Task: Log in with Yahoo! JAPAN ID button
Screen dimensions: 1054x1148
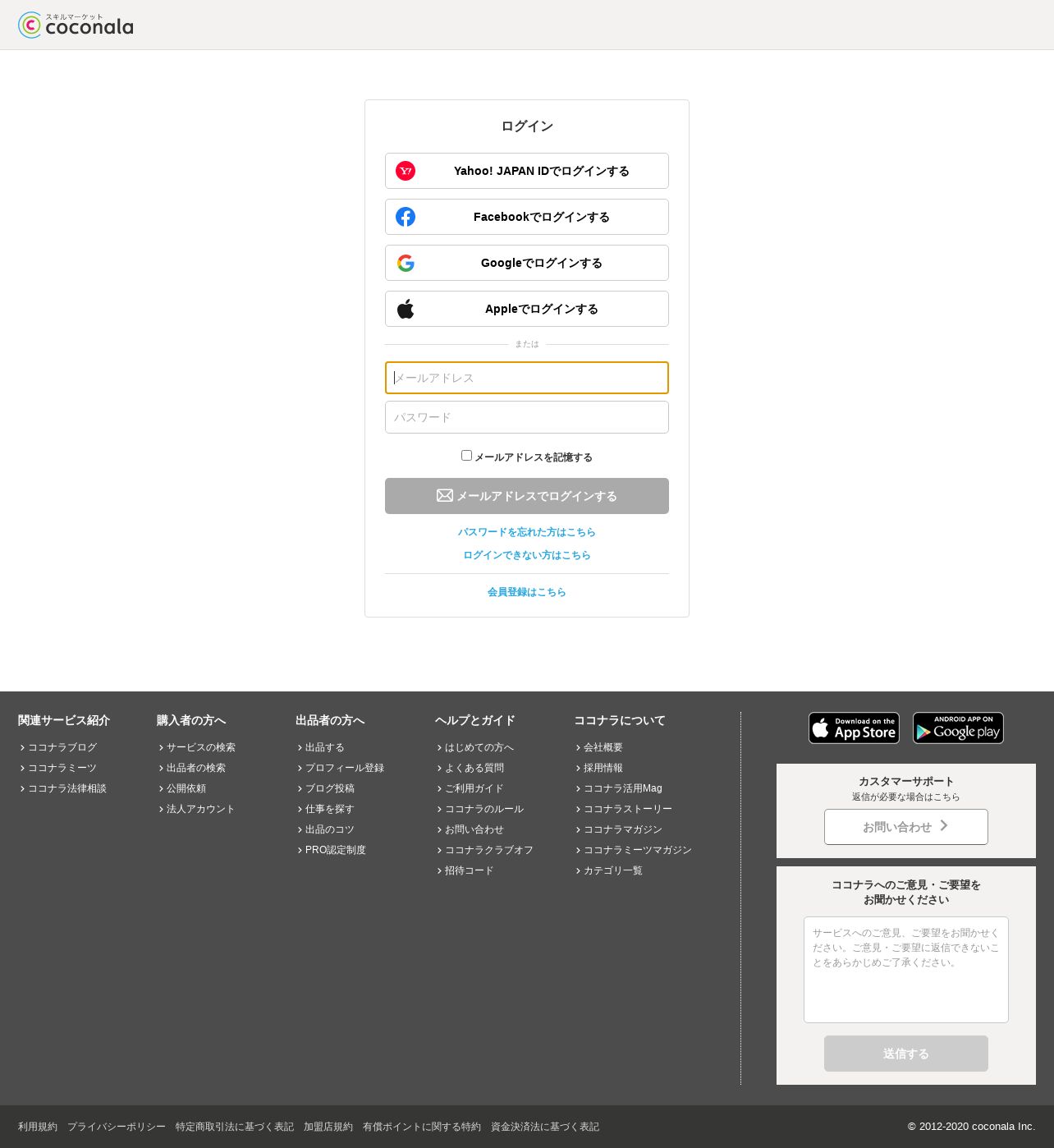Action: tap(527, 171)
